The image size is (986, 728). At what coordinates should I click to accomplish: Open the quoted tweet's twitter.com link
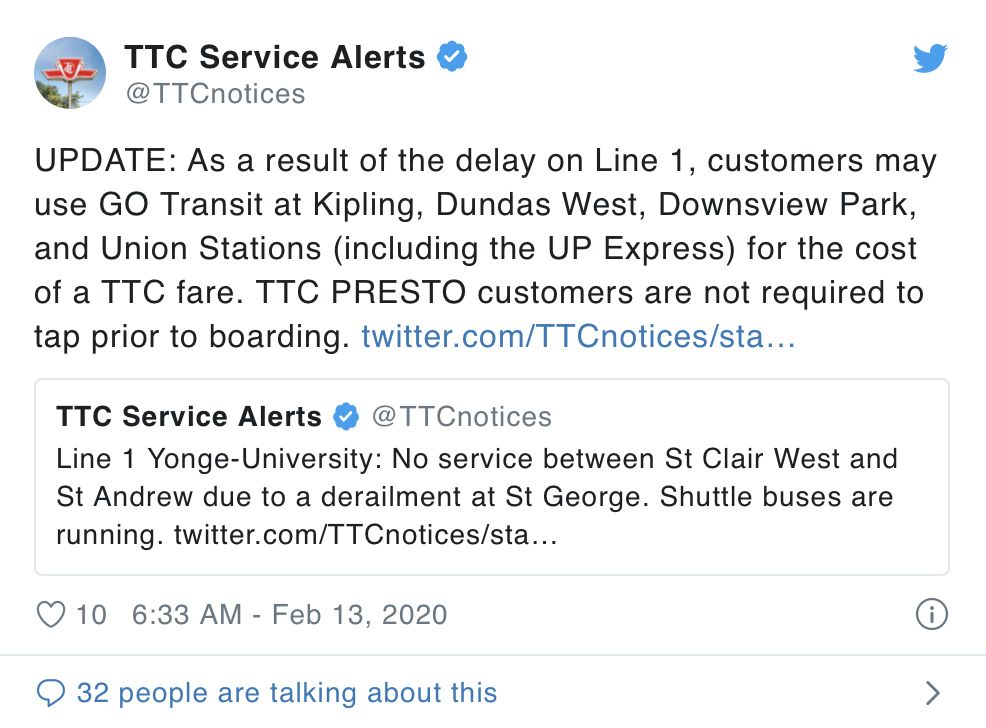tap(364, 536)
